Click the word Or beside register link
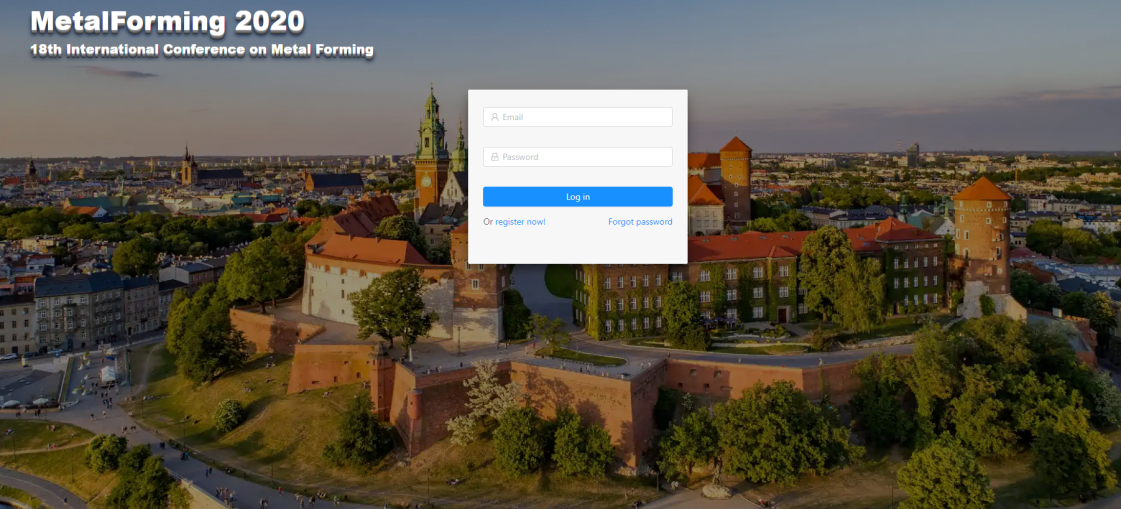 click(x=488, y=222)
